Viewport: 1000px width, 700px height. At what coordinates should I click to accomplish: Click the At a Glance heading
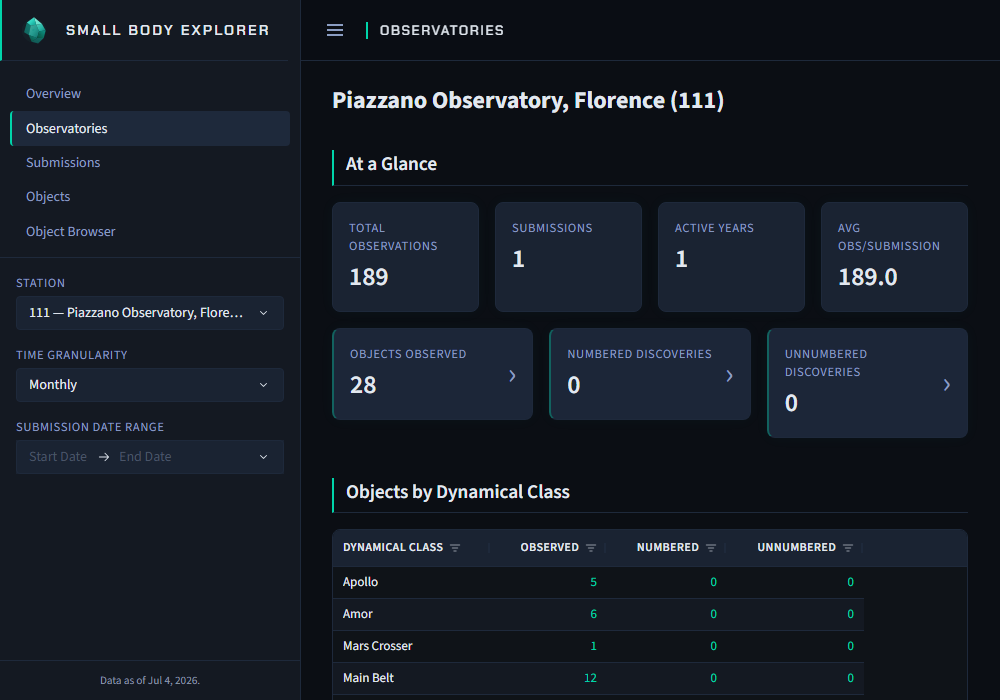point(392,164)
